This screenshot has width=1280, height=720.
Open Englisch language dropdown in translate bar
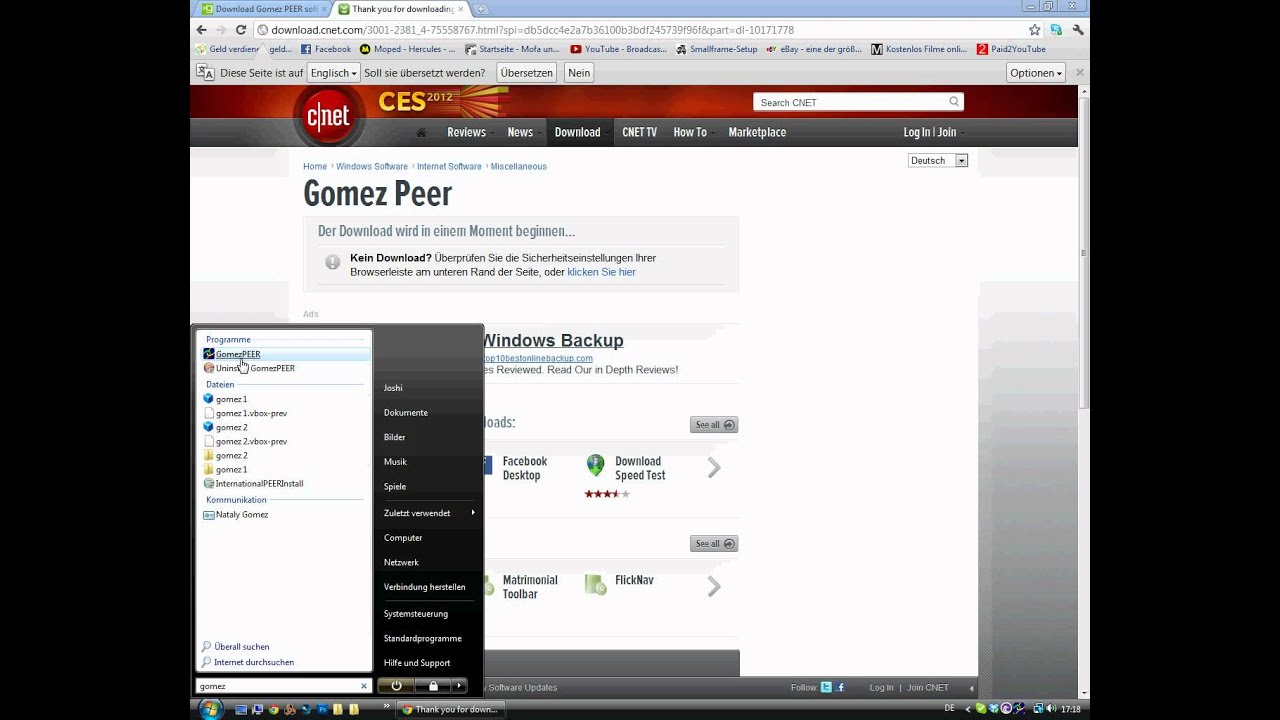[333, 73]
